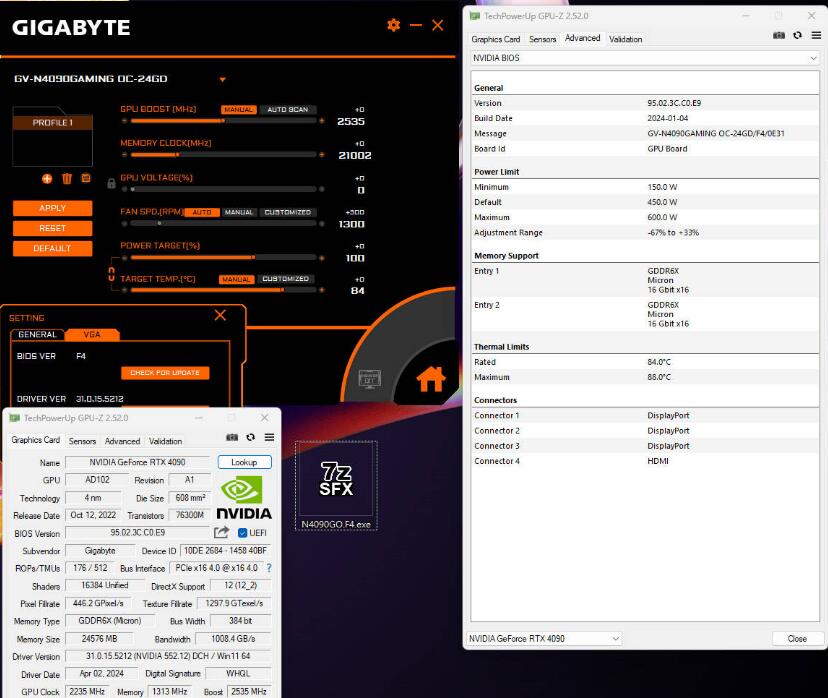Screen dimensions: 828x698
Task: Refresh the Graphics Card GPU-Z window
Action: click(x=250, y=437)
